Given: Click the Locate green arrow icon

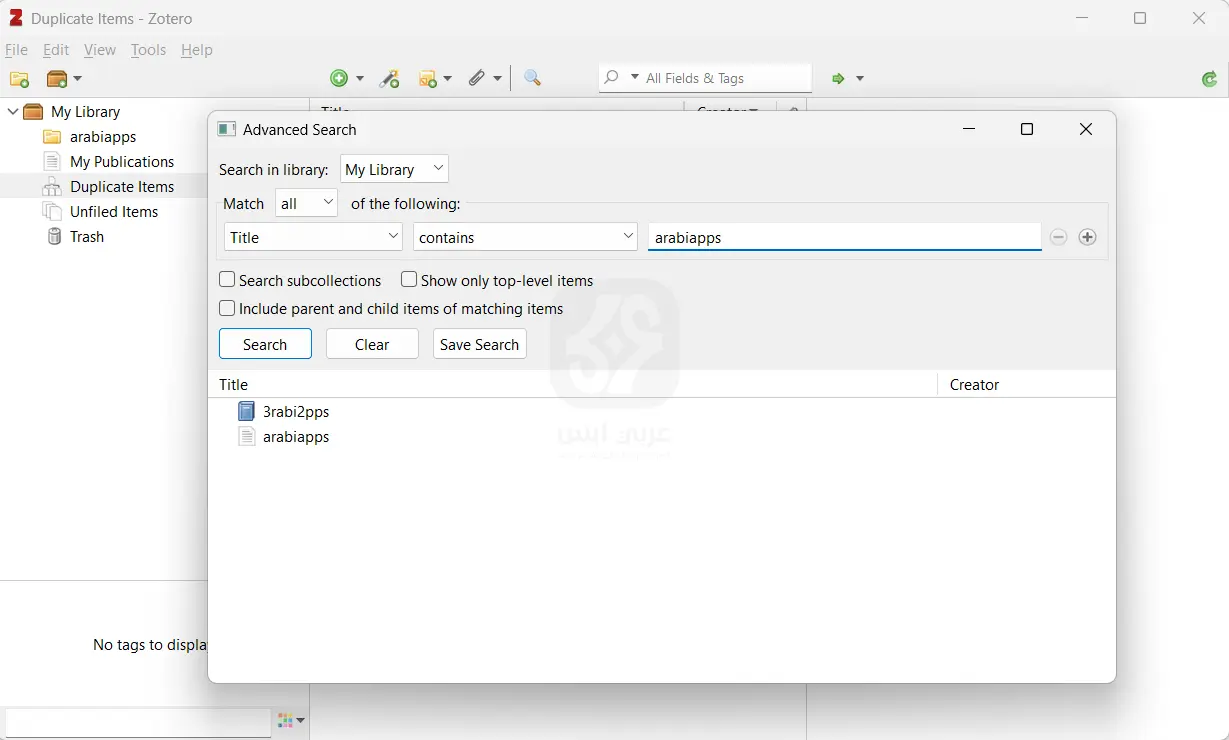Looking at the screenshot, I should pyautogui.click(x=840, y=77).
